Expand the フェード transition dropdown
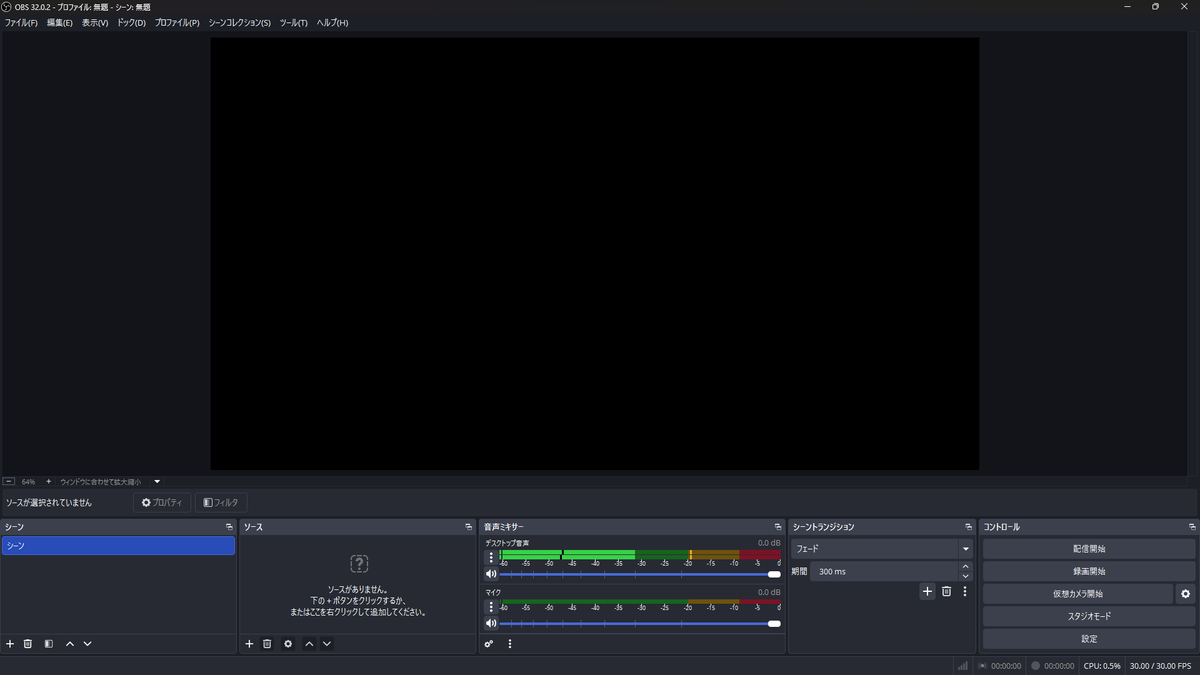The width and height of the screenshot is (1200, 675). 965,549
